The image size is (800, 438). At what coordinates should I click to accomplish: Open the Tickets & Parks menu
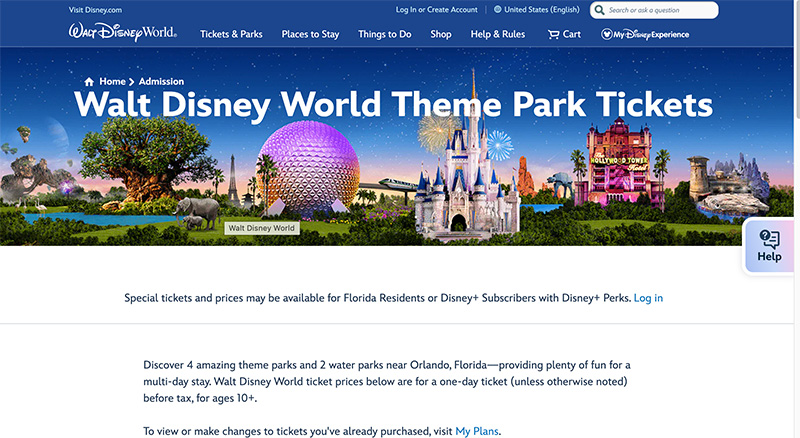(231, 34)
